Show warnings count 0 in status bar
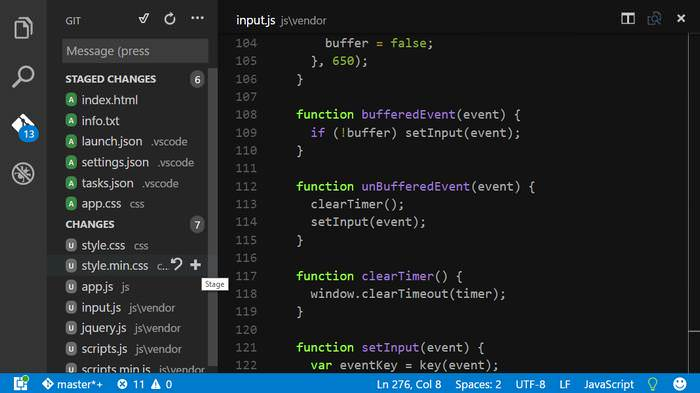Screen dimensions: 700x393 [162, 384]
